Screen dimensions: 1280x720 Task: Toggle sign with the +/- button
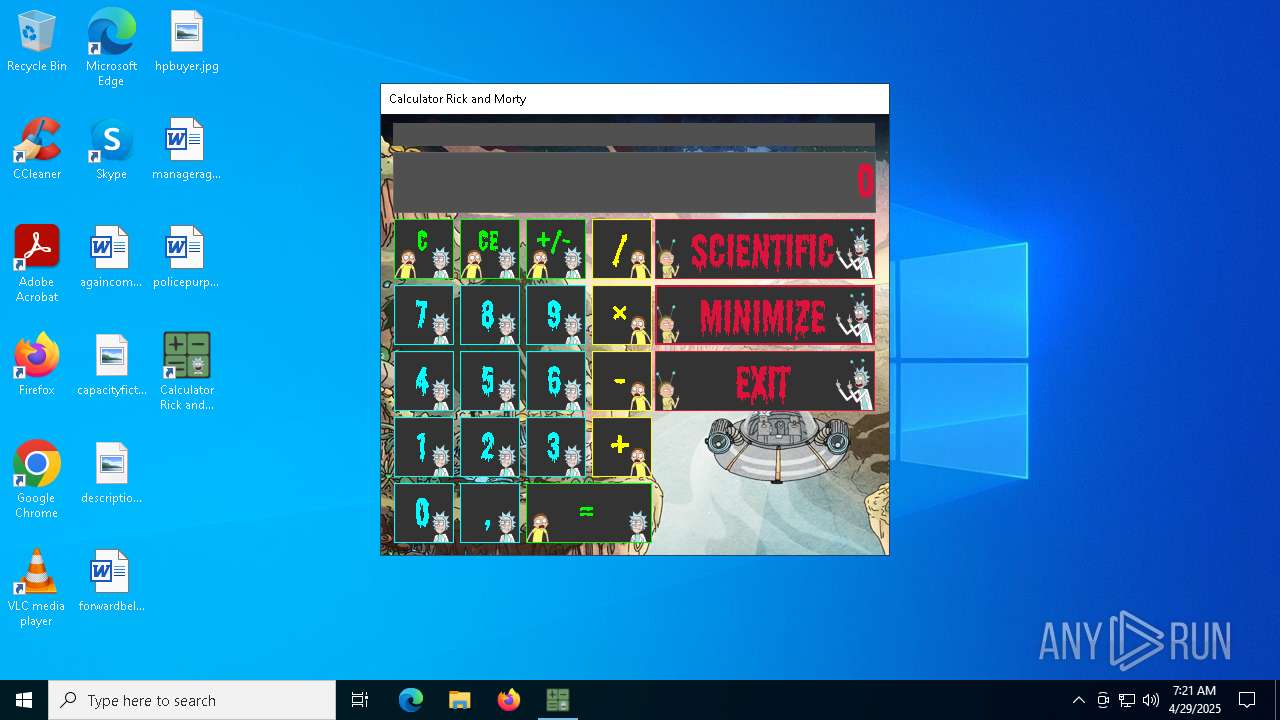coord(556,249)
